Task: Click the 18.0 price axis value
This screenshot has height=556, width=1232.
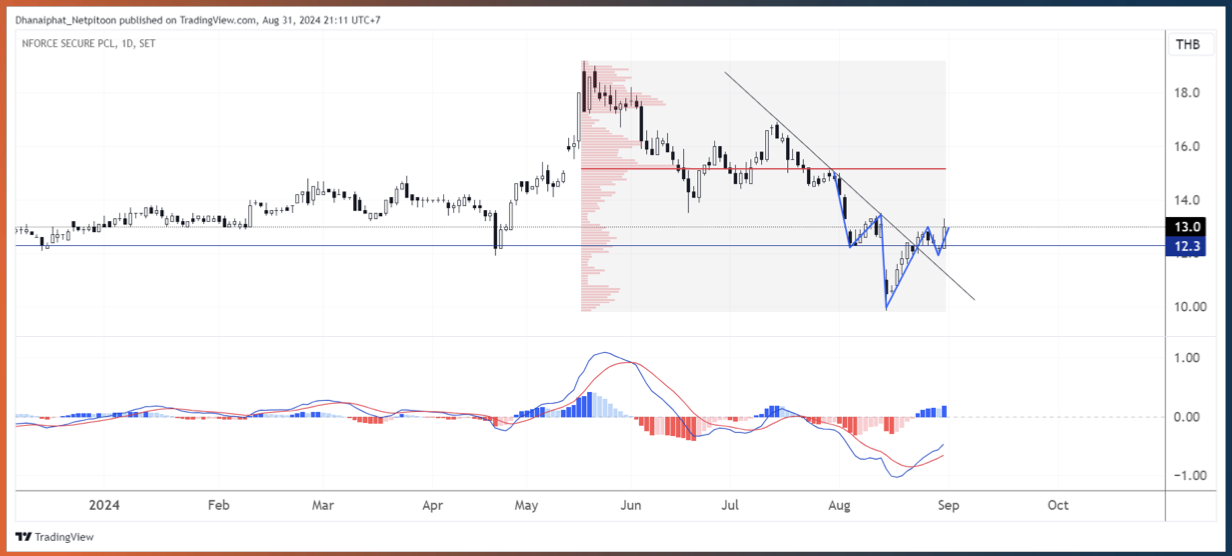Action: pos(1188,93)
